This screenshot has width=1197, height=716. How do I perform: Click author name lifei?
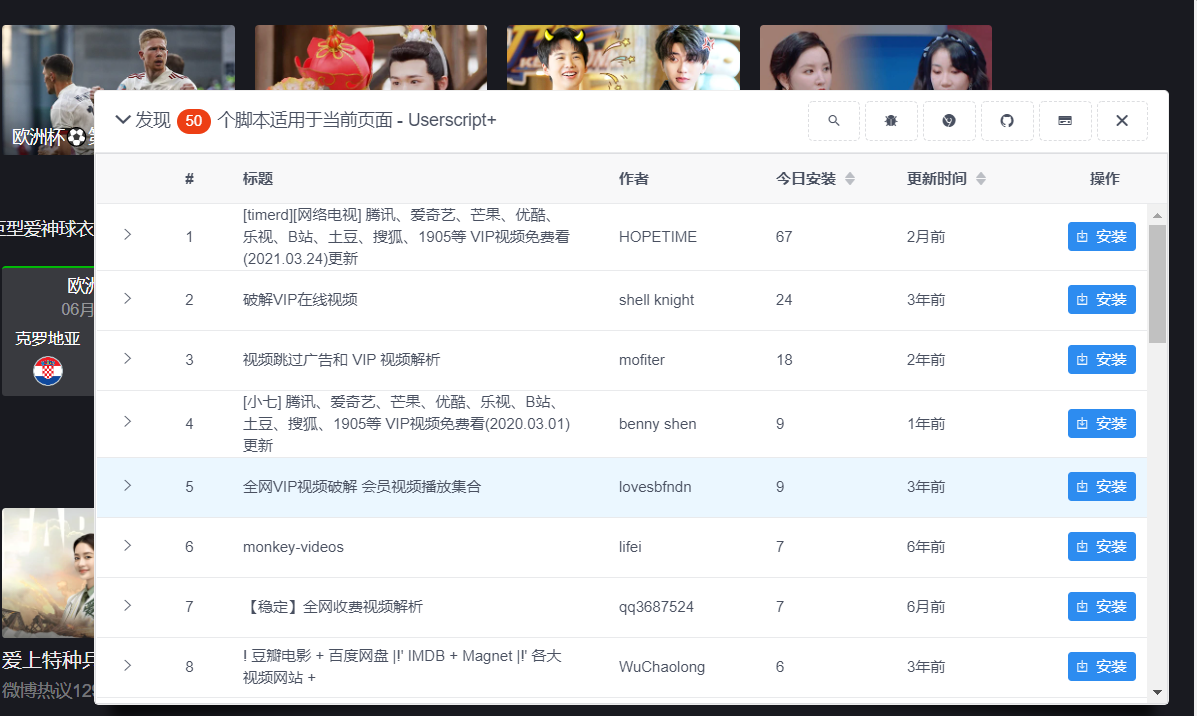[x=630, y=547]
